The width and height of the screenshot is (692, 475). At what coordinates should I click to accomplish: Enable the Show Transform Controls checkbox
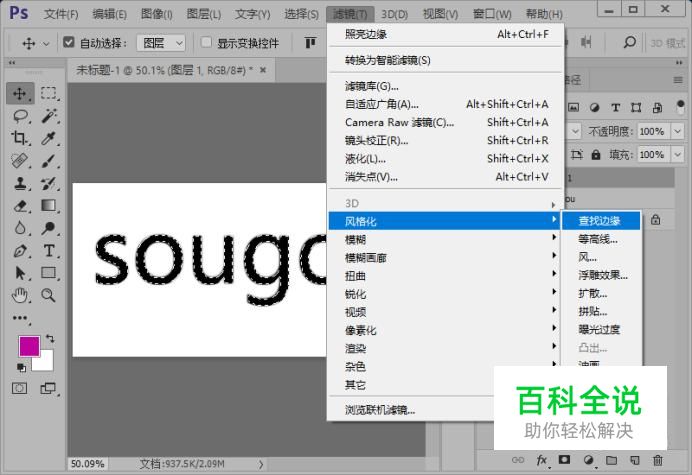206,42
